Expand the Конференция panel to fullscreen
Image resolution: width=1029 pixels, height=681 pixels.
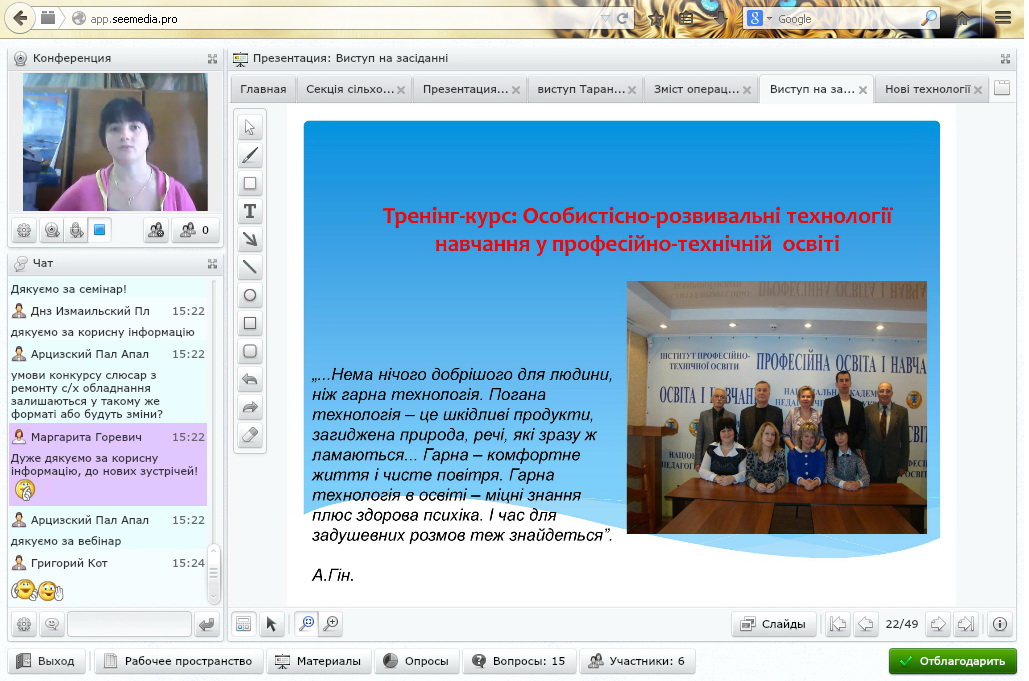pos(212,59)
